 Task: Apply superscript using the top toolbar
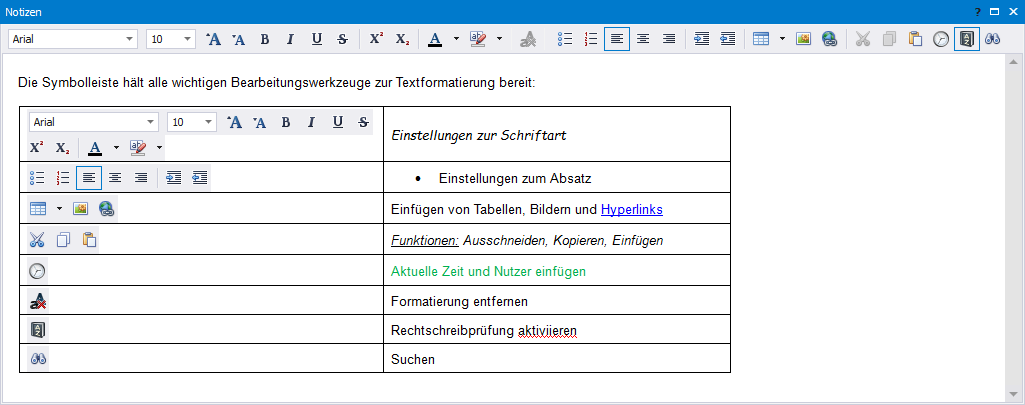coord(376,39)
